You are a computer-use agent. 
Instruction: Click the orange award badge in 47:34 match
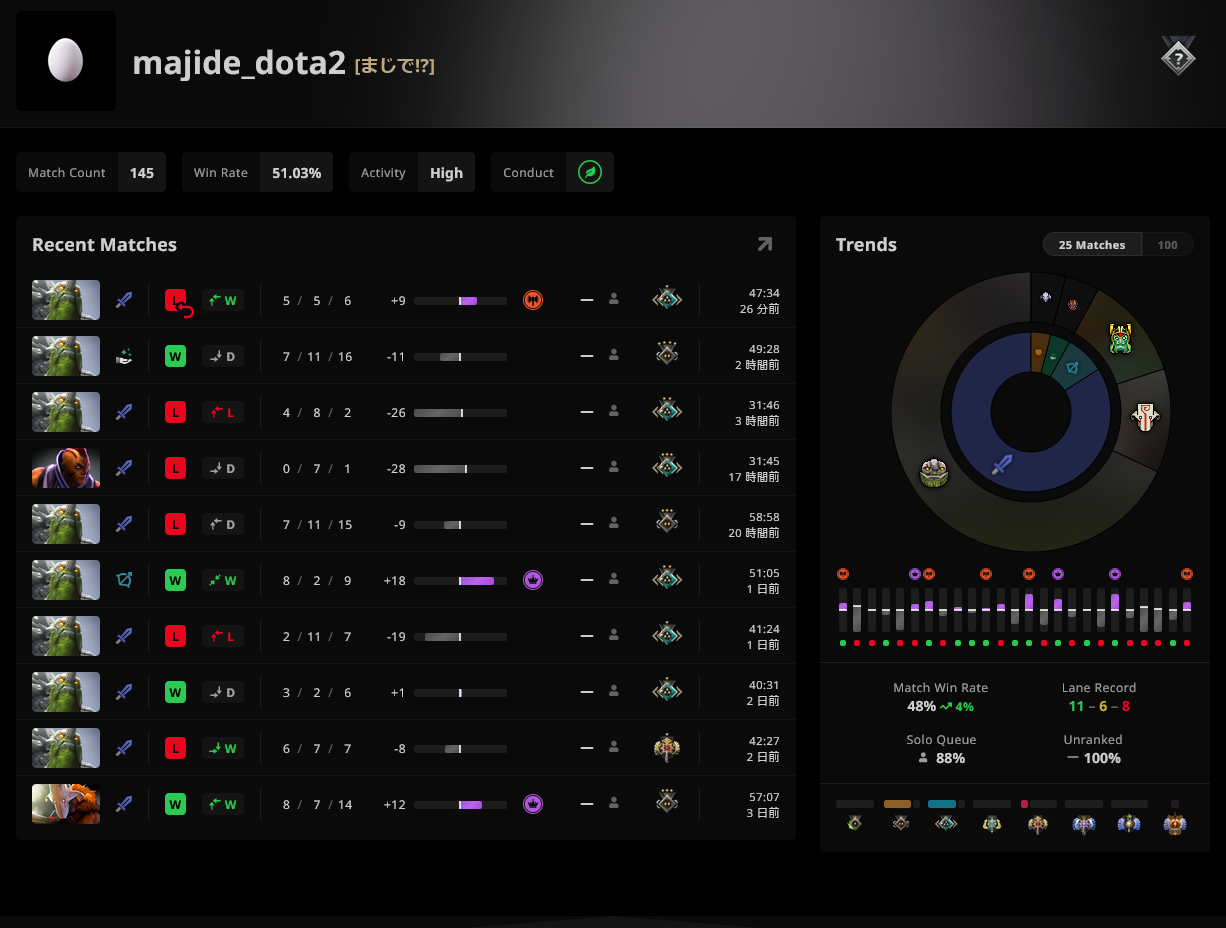(533, 300)
